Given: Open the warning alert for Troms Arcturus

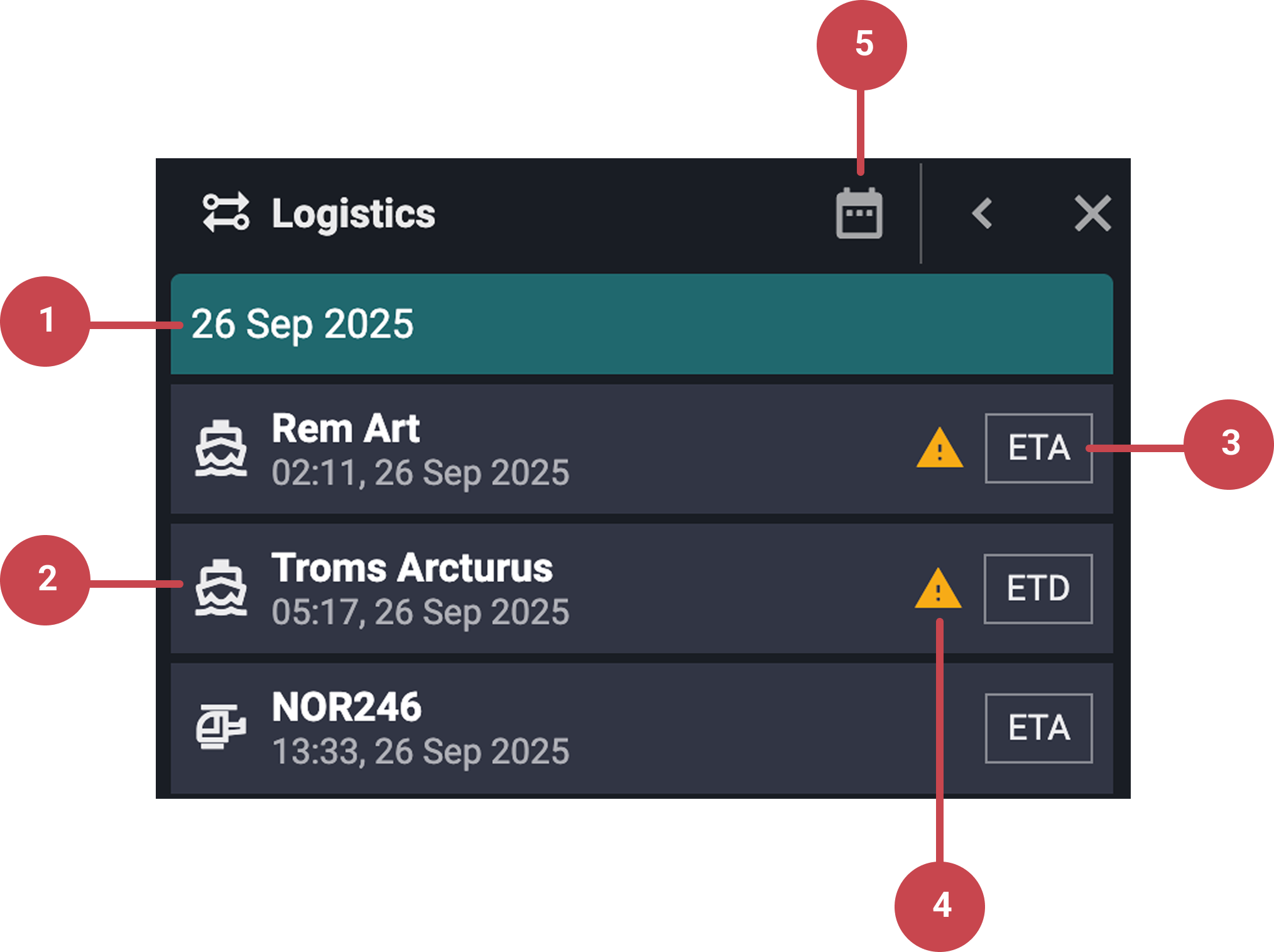Looking at the screenshot, I should click(x=939, y=589).
